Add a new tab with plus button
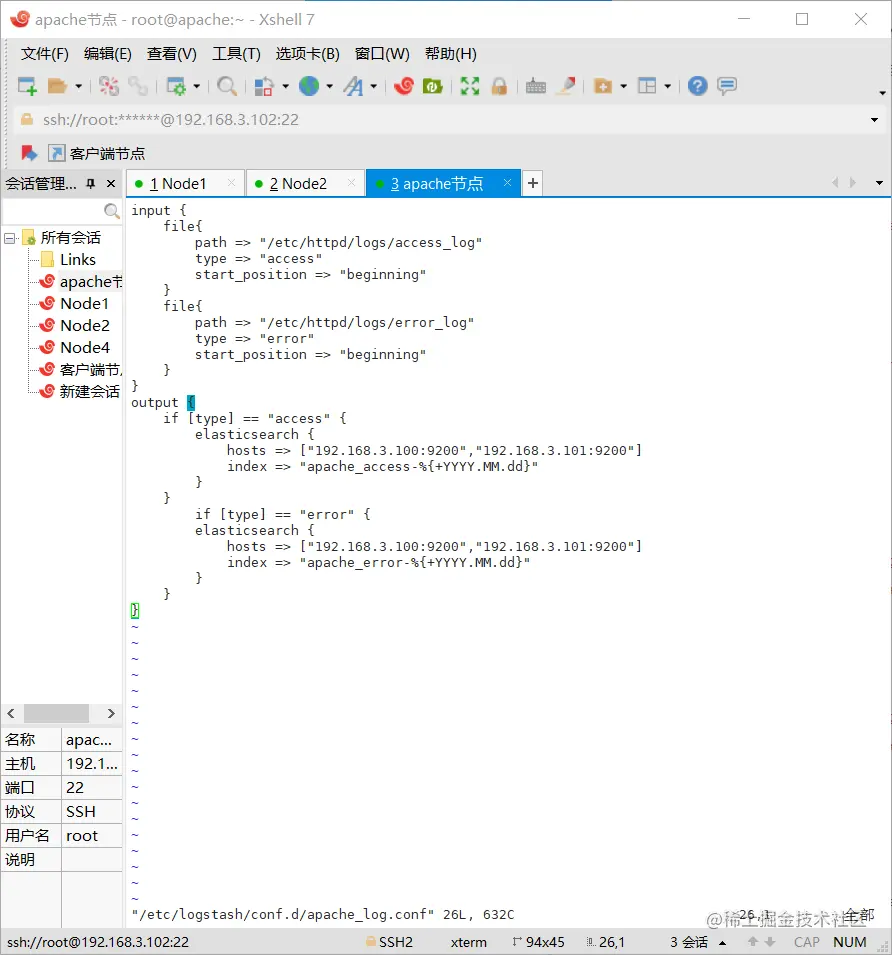Screen dimensions: 892x955 click(533, 183)
